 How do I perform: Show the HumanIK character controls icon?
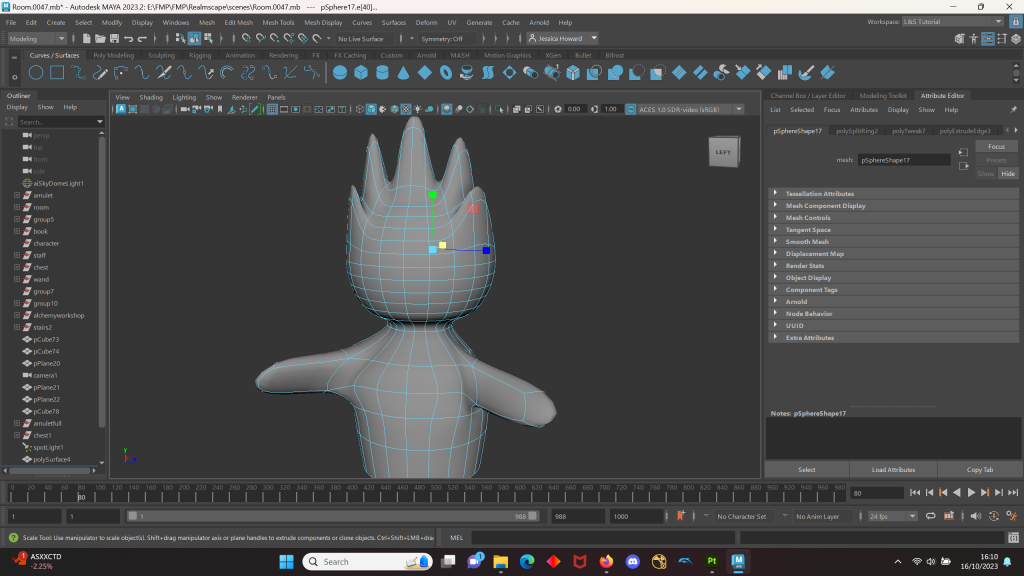tap(974, 39)
